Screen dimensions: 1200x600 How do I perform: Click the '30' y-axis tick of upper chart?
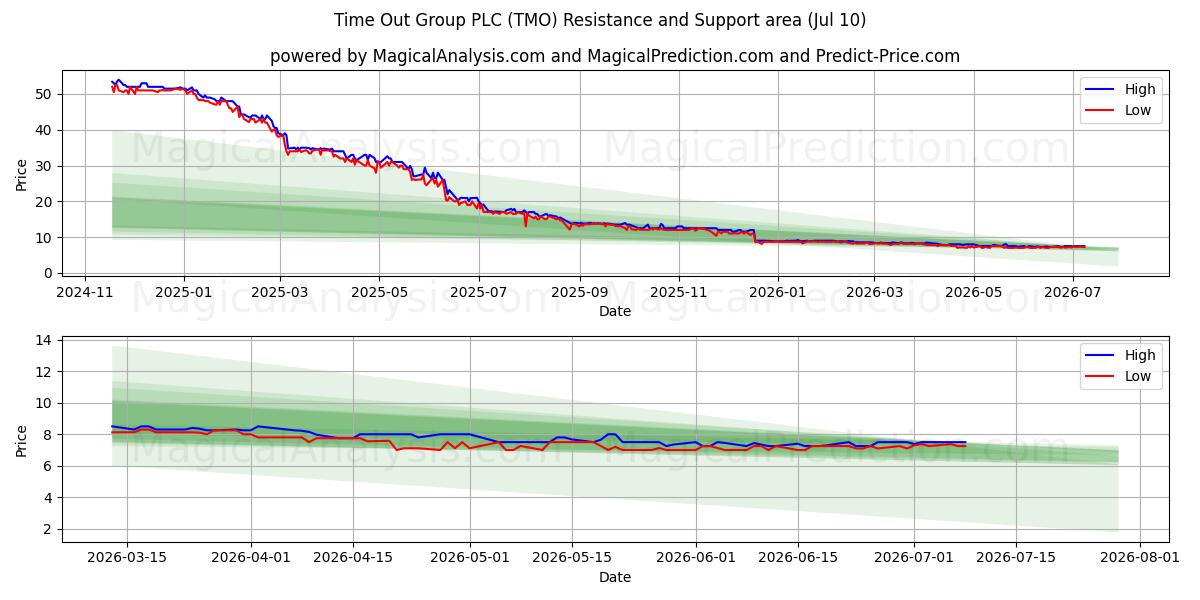(45, 166)
